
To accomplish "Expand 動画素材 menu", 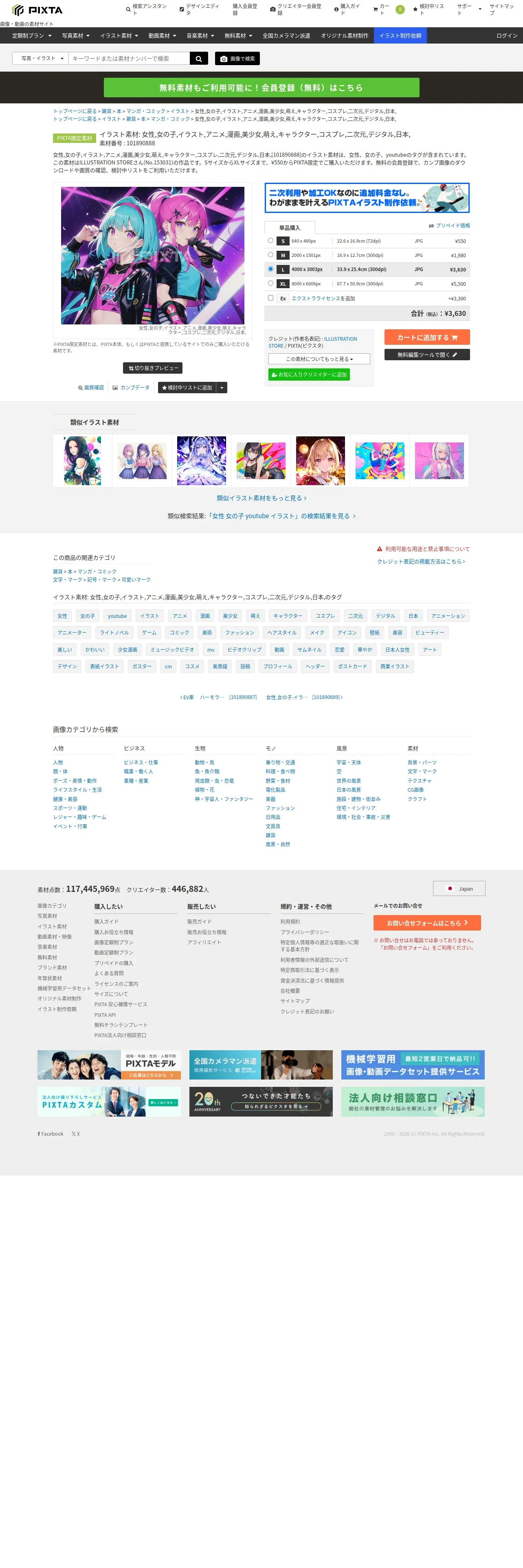I will click(x=162, y=36).
